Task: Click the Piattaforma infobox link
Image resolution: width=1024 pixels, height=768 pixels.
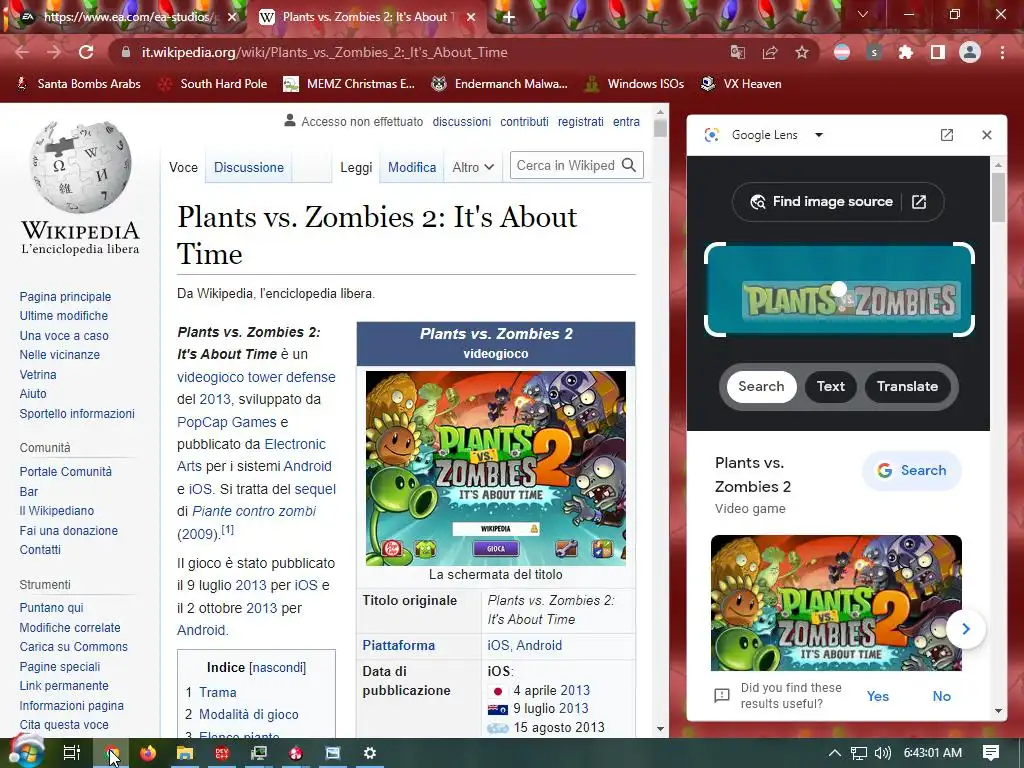Action: click(398, 645)
